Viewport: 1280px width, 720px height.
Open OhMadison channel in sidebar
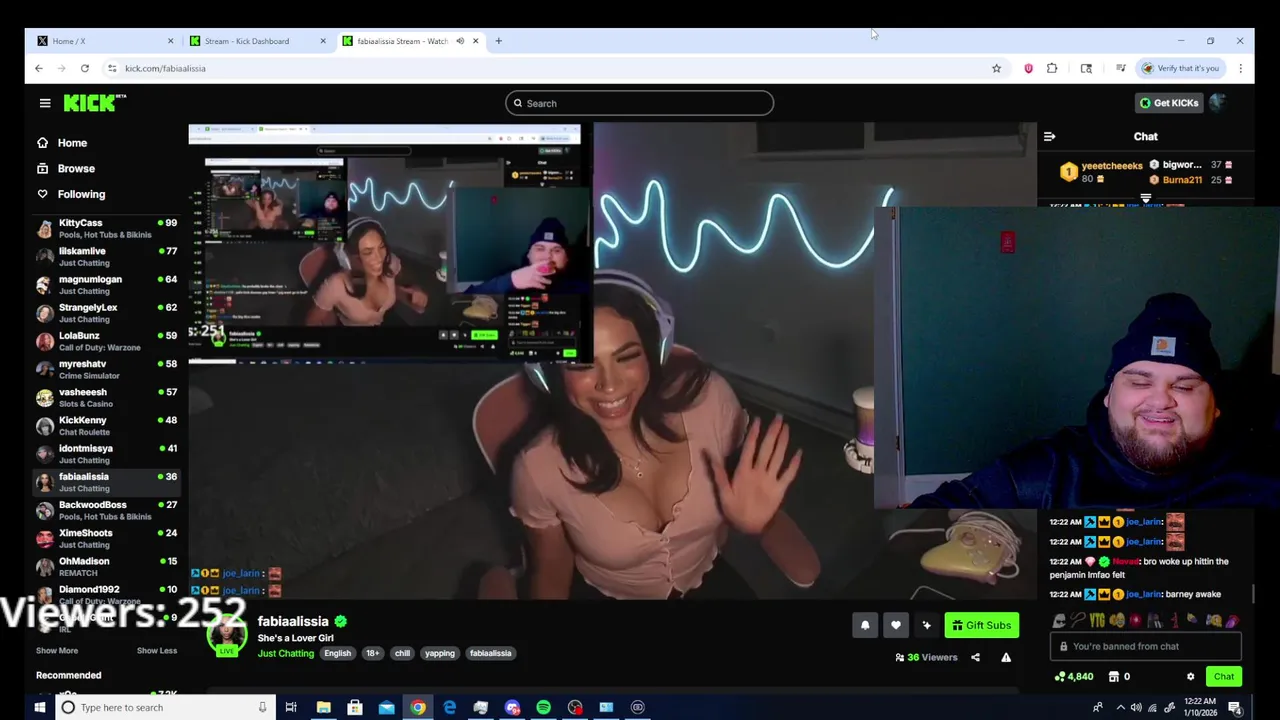[106, 567]
